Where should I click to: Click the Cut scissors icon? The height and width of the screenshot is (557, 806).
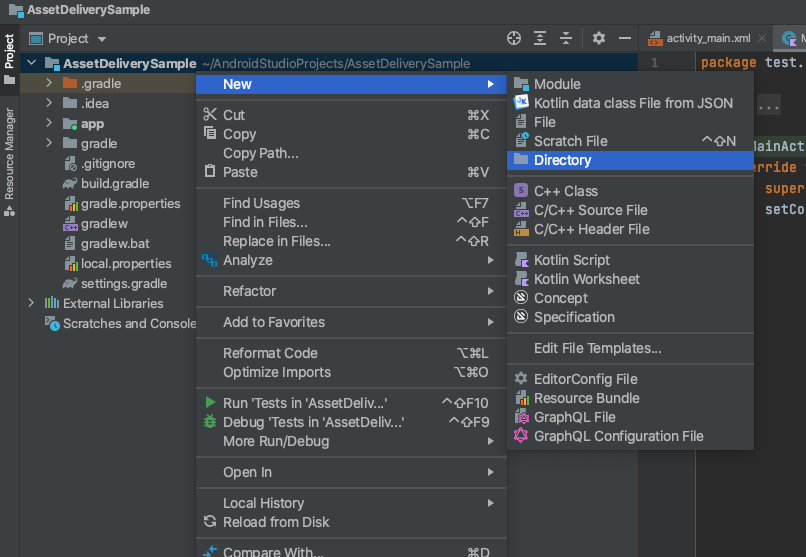click(x=210, y=114)
